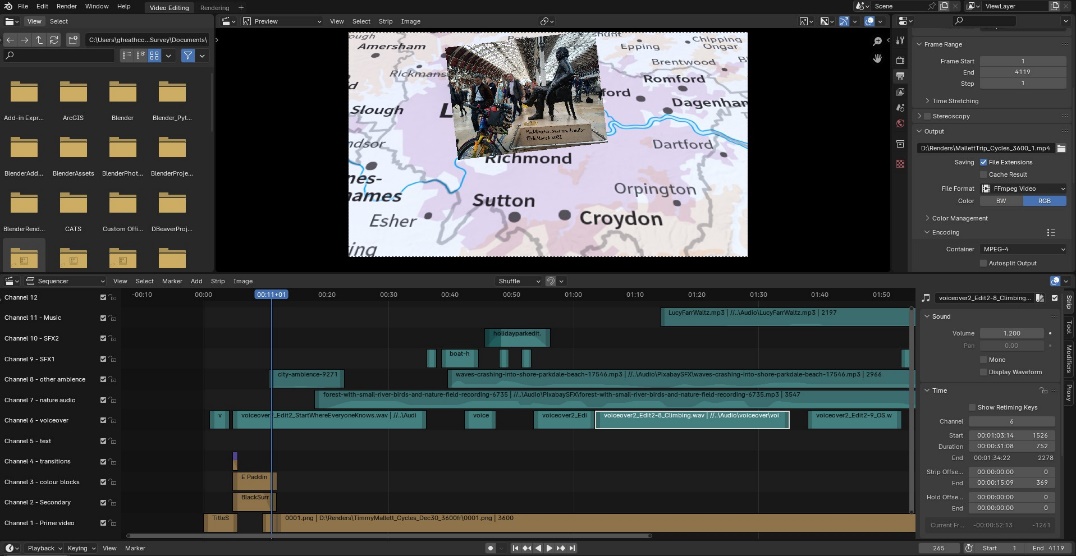Expand the Time Stretching subpanel
Screen dimensions: 1076x556
(x=928, y=101)
